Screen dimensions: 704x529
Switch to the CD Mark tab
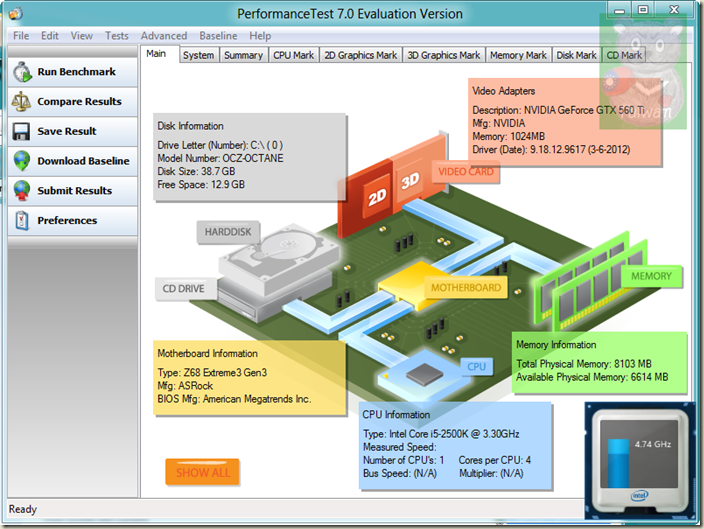[624, 55]
